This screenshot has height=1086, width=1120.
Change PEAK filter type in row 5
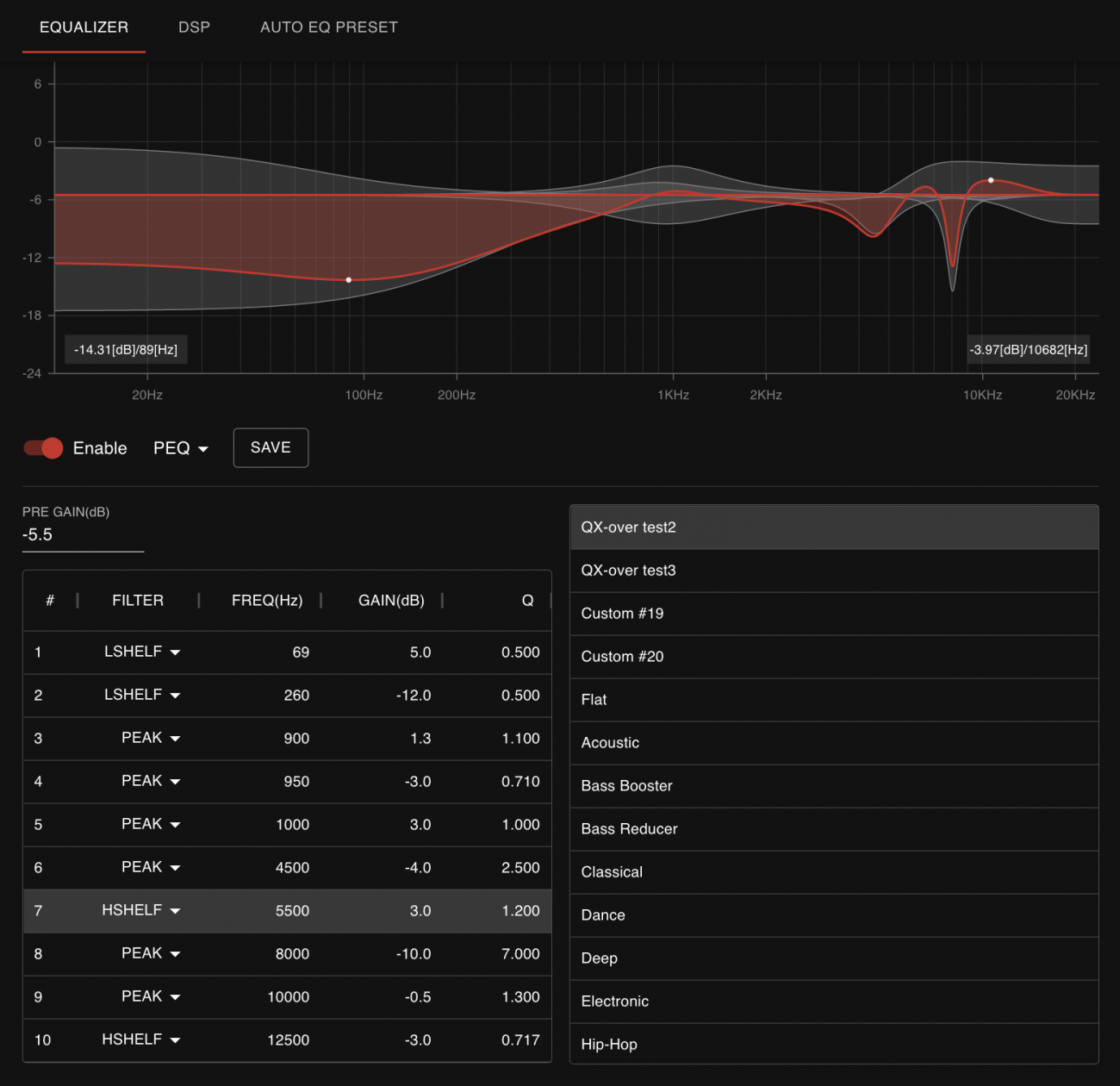tap(151, 824)
